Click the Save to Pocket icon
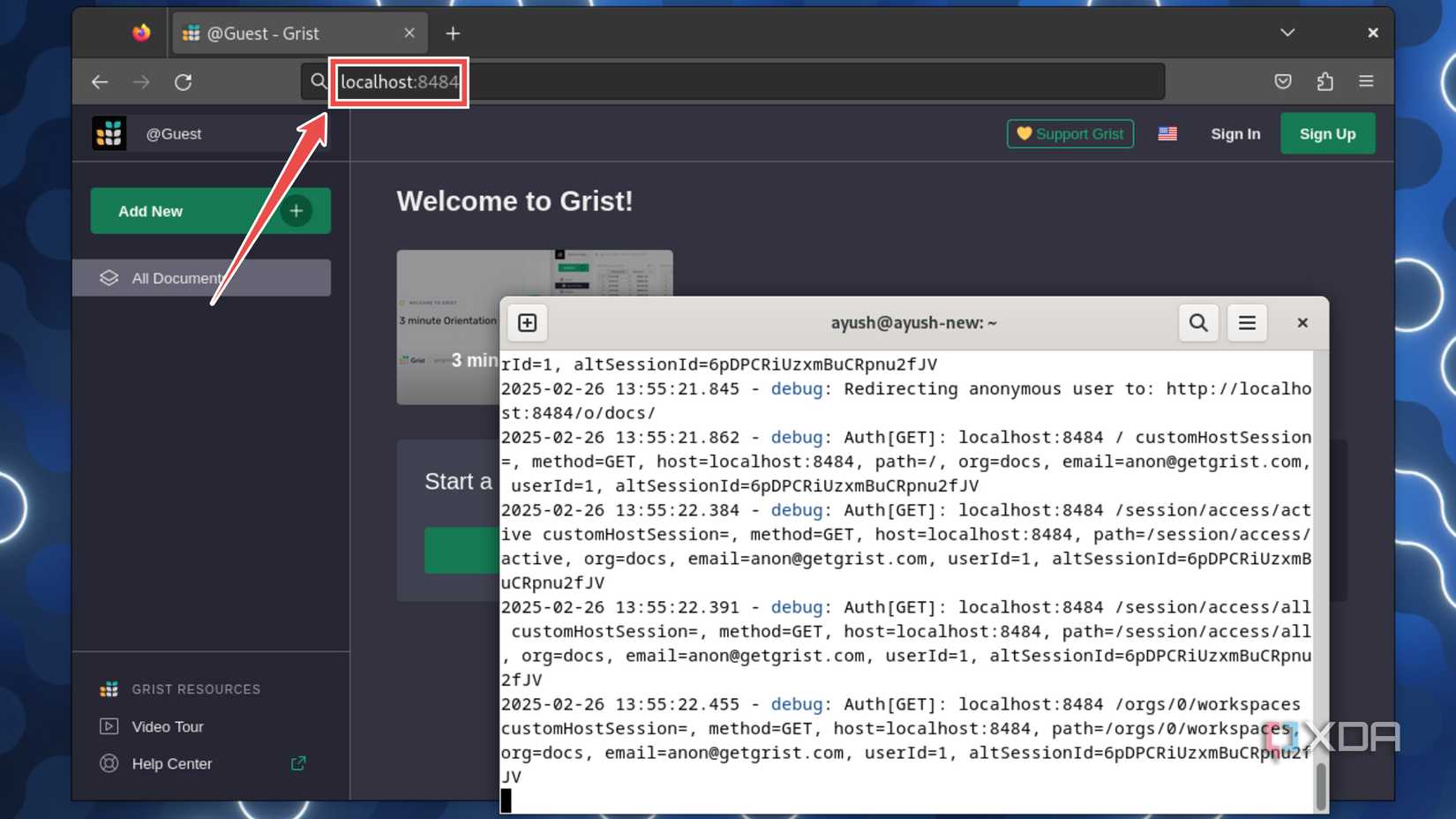Screen dimensions: 1456x819 (1283, 81)
